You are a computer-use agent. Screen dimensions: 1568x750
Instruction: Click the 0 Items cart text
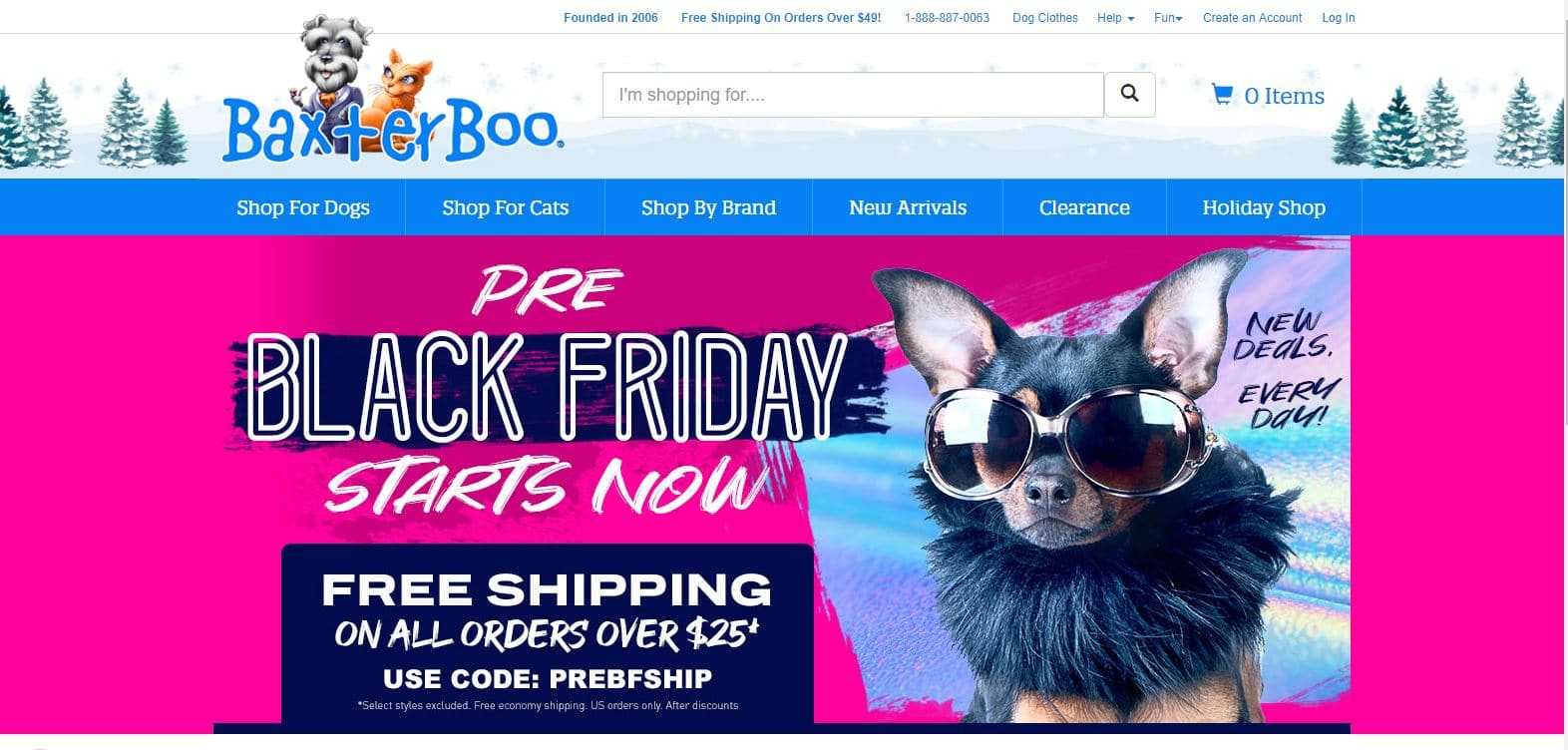1284,96
